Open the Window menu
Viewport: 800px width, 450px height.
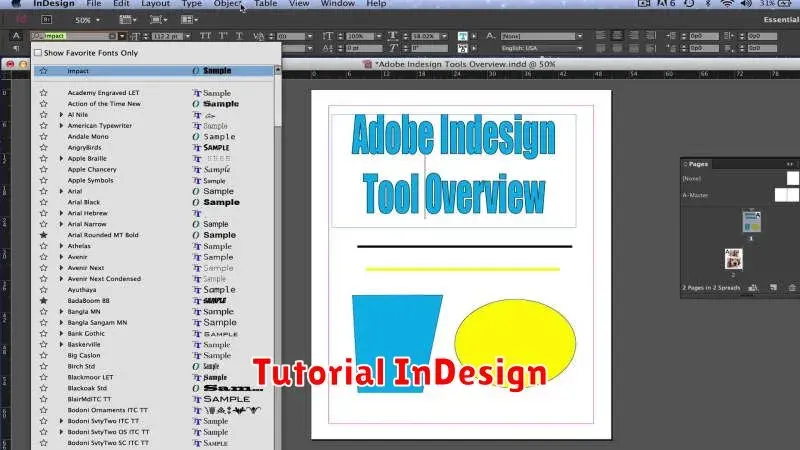coord(338,4)
